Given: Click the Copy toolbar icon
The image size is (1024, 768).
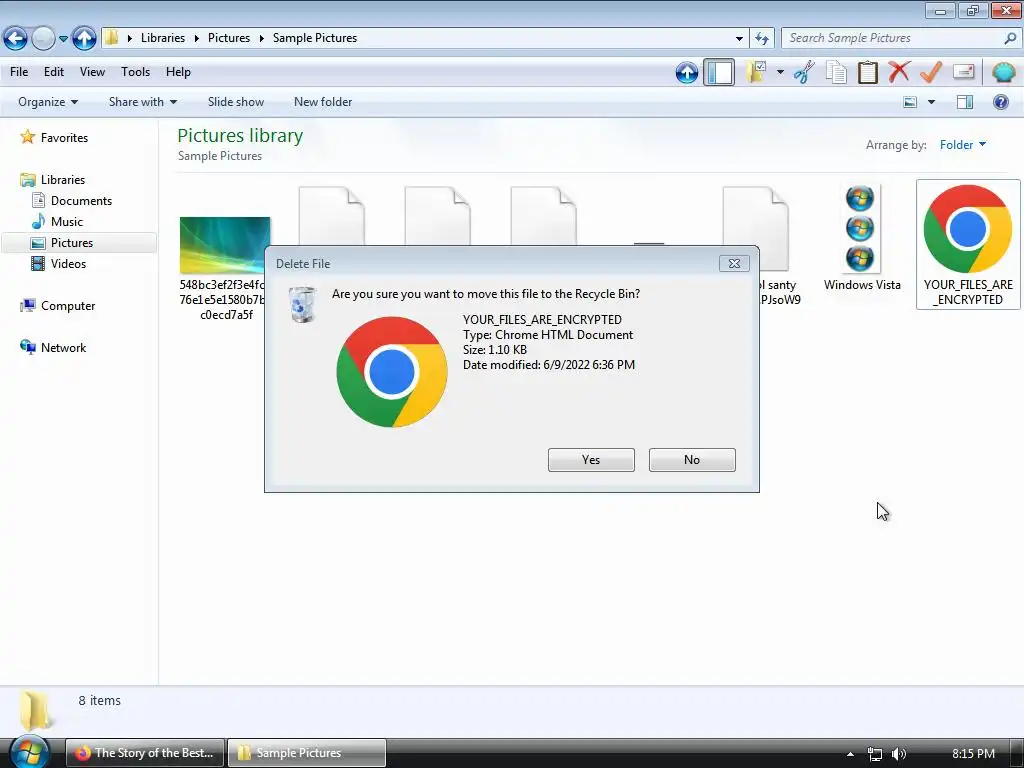Looking at the screenshot, I should [x=836, y=72].
